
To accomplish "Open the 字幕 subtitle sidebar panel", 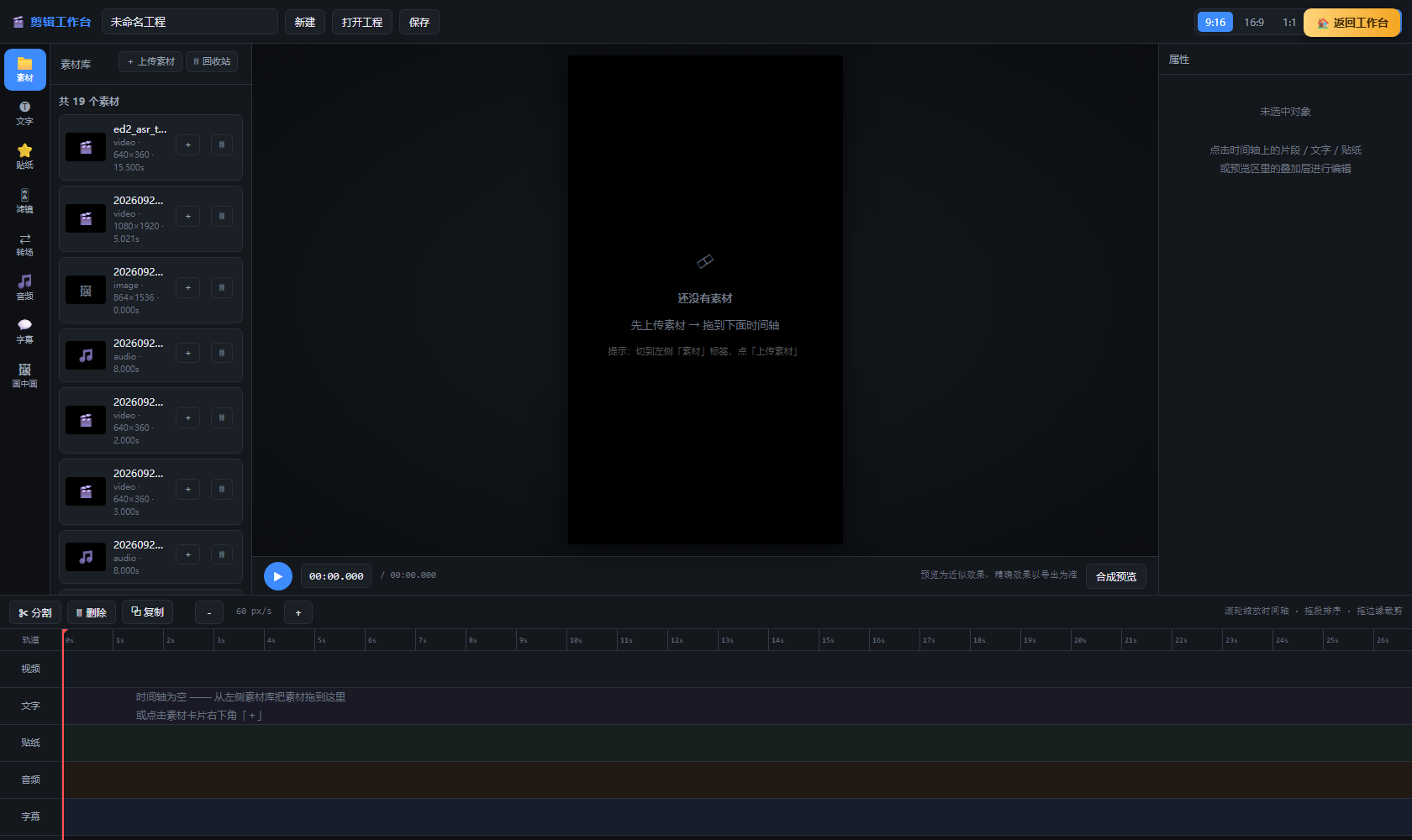I will [25, 332].
